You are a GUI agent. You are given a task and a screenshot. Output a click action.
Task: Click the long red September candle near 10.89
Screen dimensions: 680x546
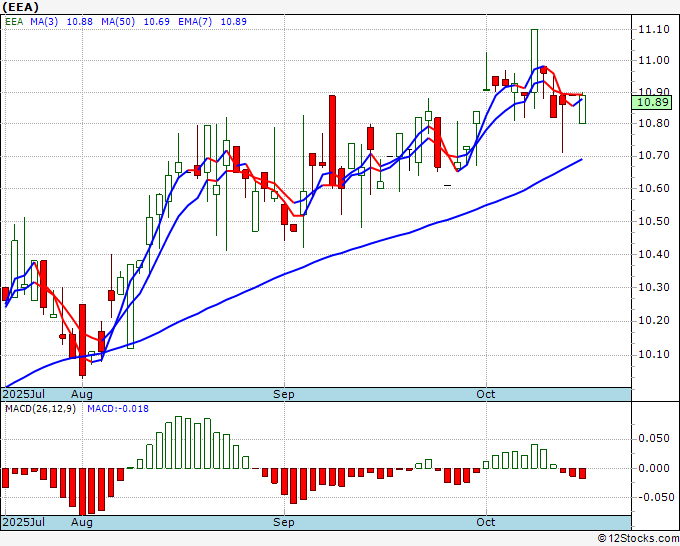coord(332,141)
